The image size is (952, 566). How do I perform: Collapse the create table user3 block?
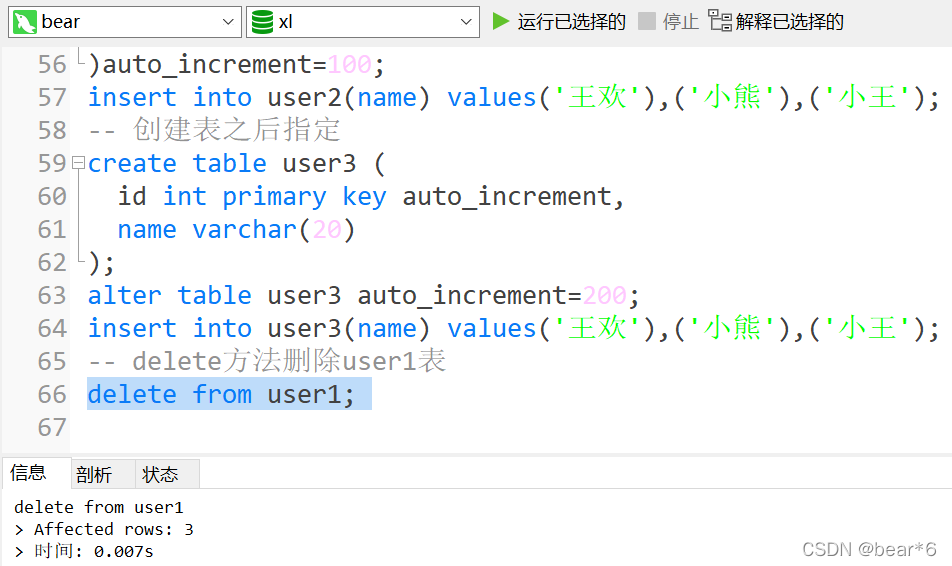point(78,163)
